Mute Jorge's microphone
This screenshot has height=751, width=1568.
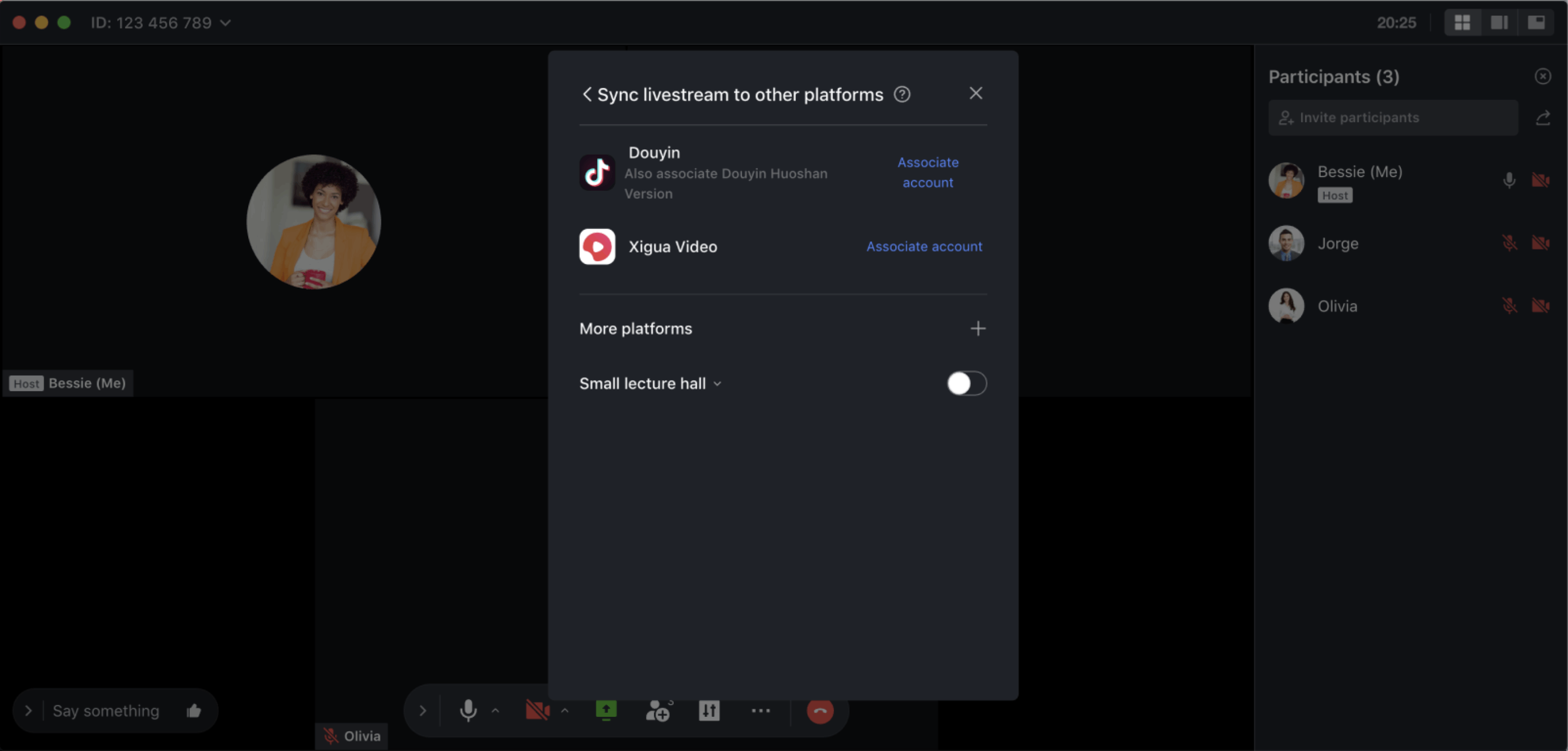click(x=1509, y=243)
